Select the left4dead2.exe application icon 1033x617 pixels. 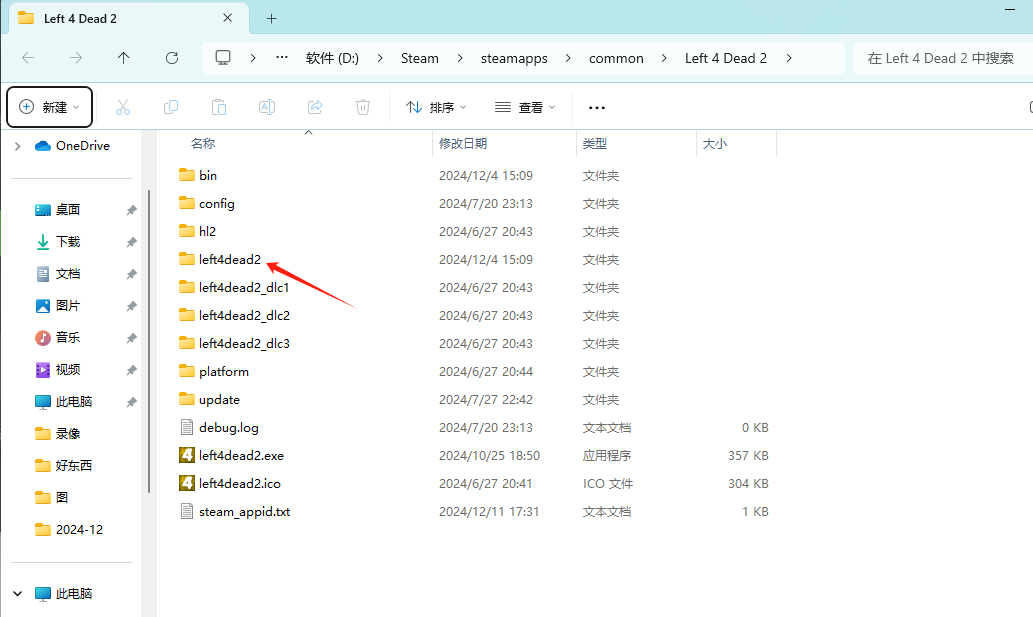click(x=187, y=455)
